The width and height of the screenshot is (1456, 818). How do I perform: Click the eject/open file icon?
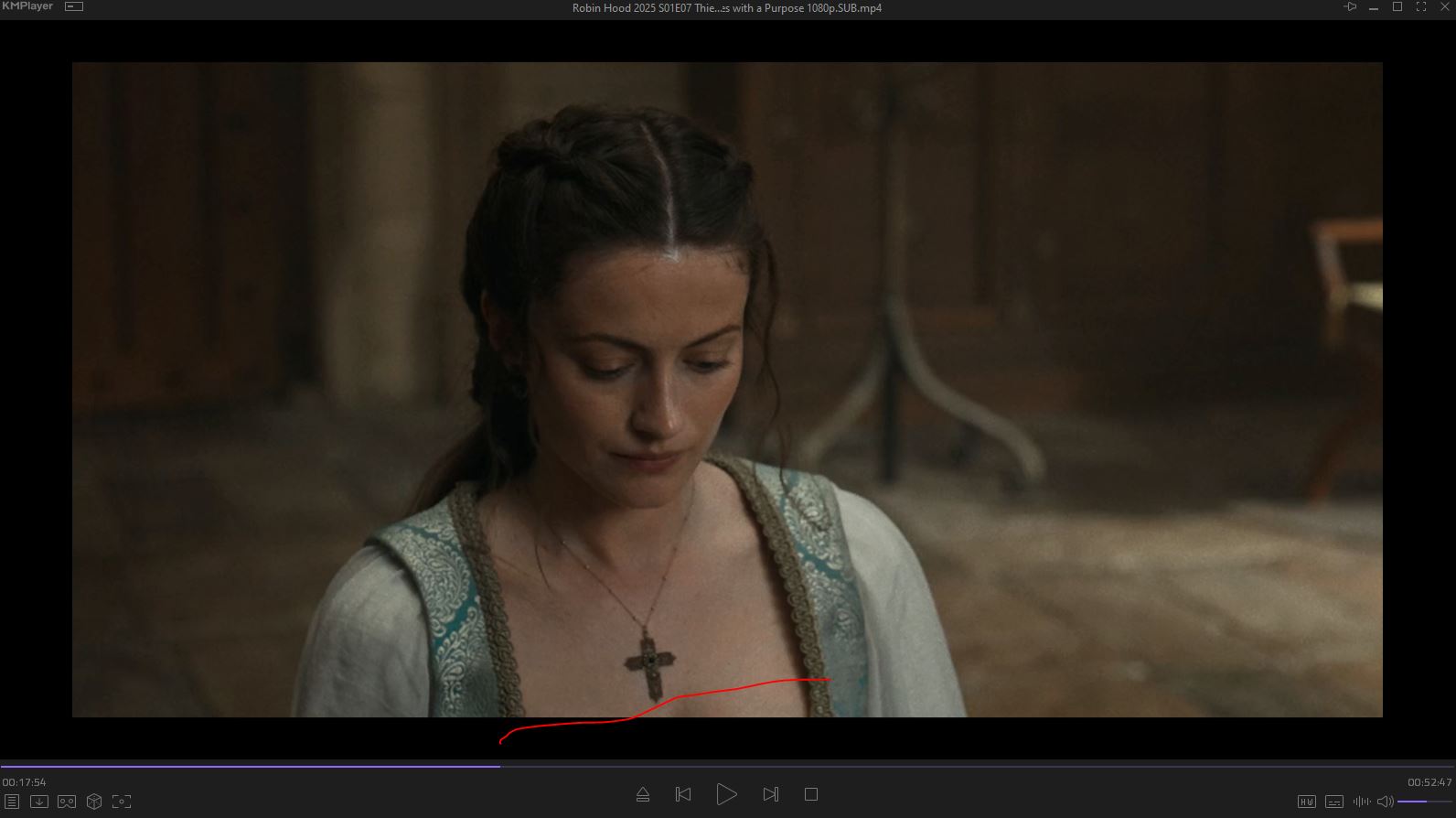pyautogui.click(x=643, y=794)
